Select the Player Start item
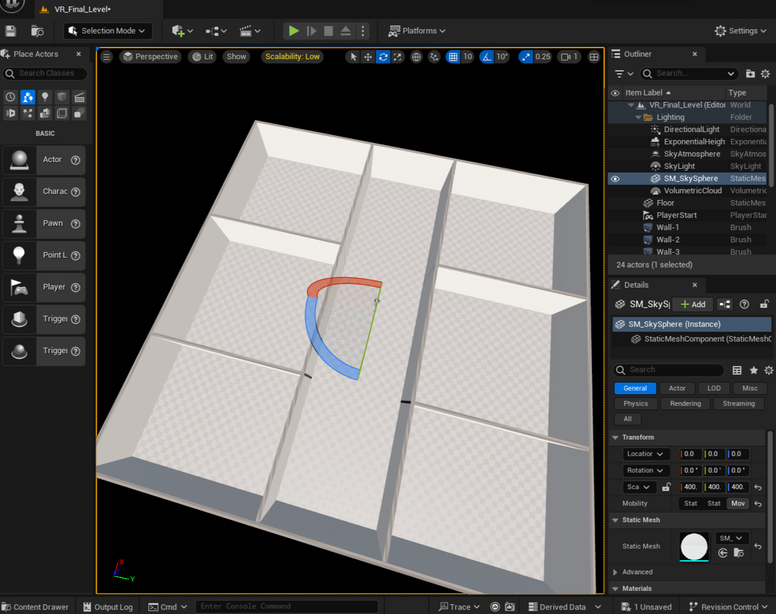Viewport: 776px width, 614px height. point(44,287)
